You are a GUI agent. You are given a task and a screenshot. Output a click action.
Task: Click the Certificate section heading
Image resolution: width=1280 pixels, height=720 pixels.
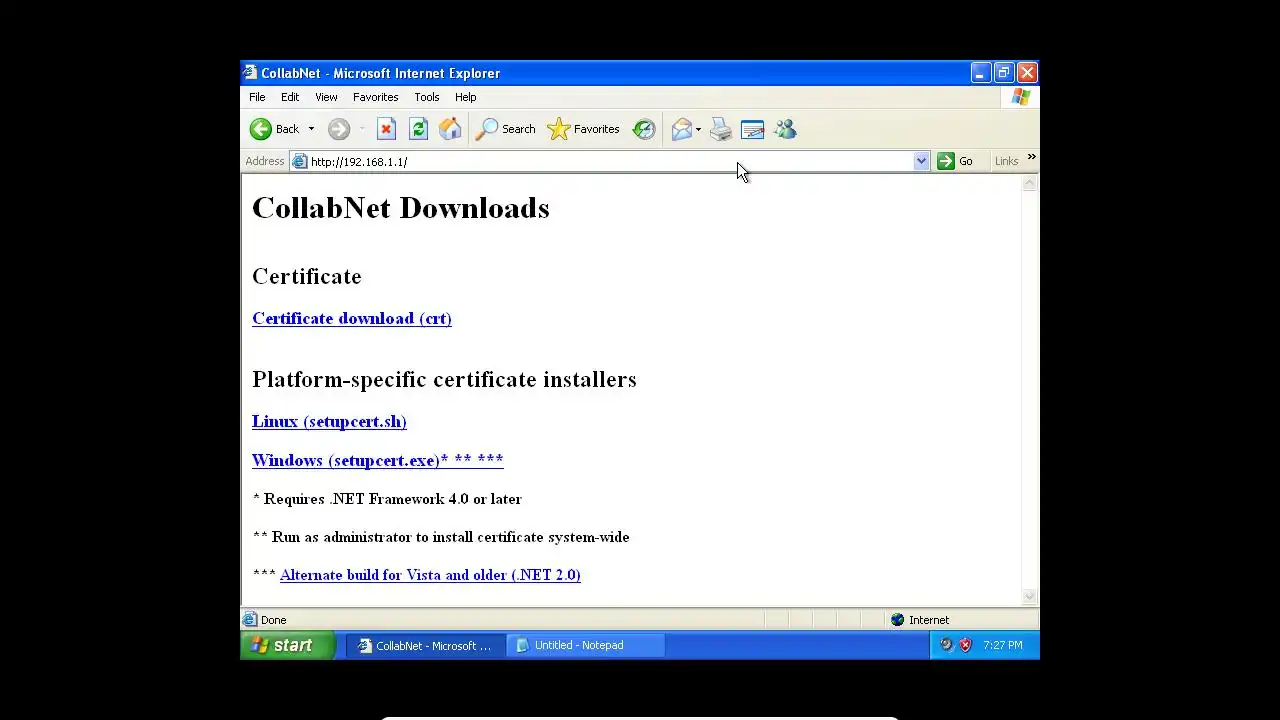(x=307, y=276)
